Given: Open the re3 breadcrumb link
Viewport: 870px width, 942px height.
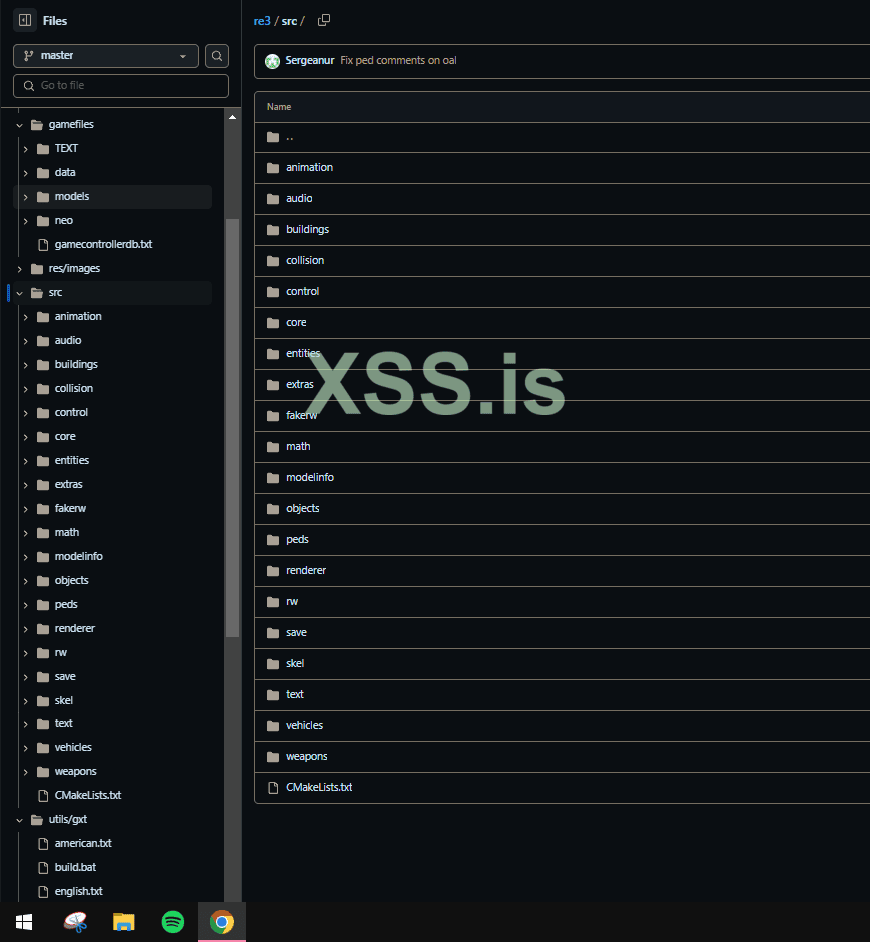Looking at the screenshot, I should pyautogui.click(x=262, y=21).
